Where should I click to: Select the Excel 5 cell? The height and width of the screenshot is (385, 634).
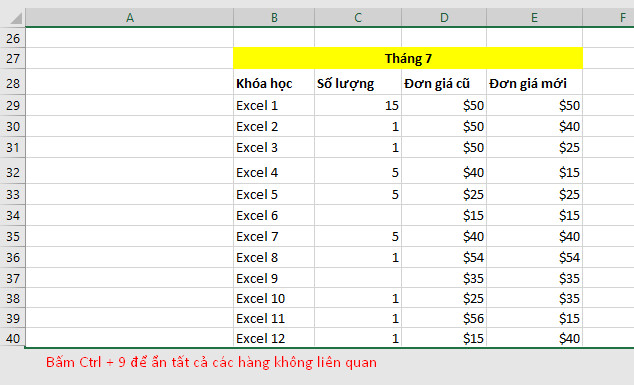click(x=274, y=194)
